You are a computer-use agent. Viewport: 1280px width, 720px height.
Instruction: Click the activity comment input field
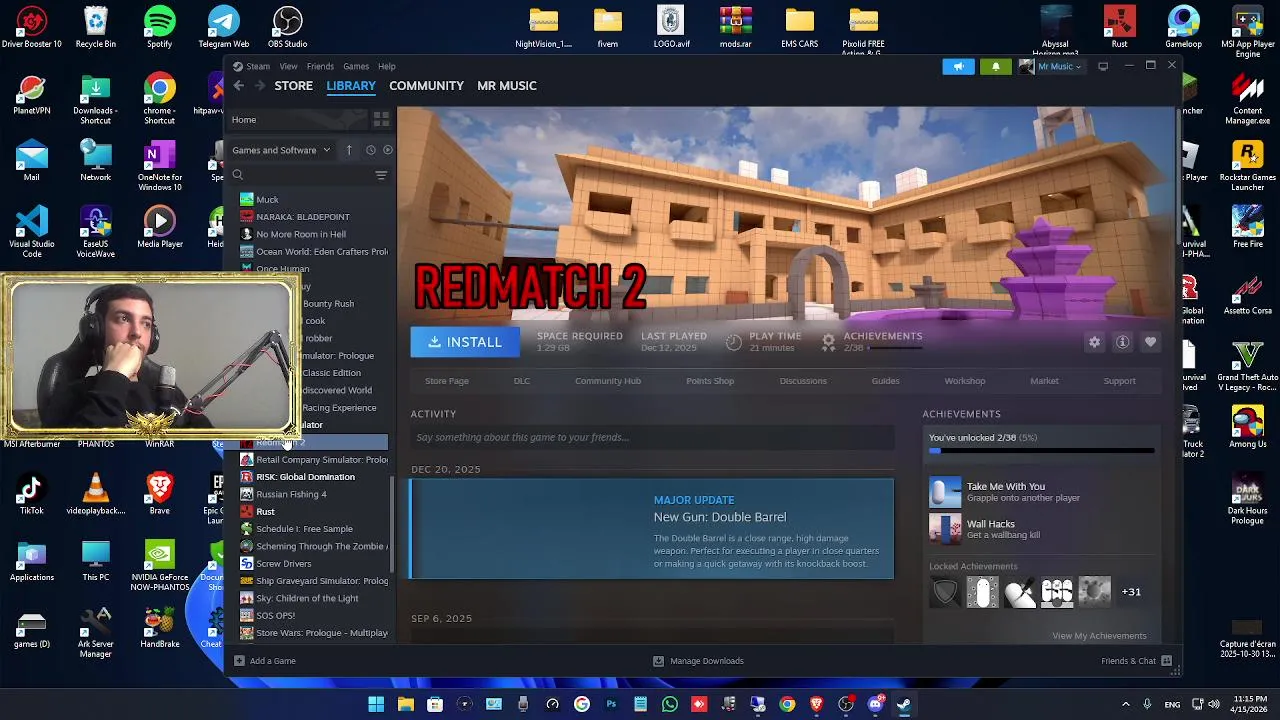[x=652, y=437]
